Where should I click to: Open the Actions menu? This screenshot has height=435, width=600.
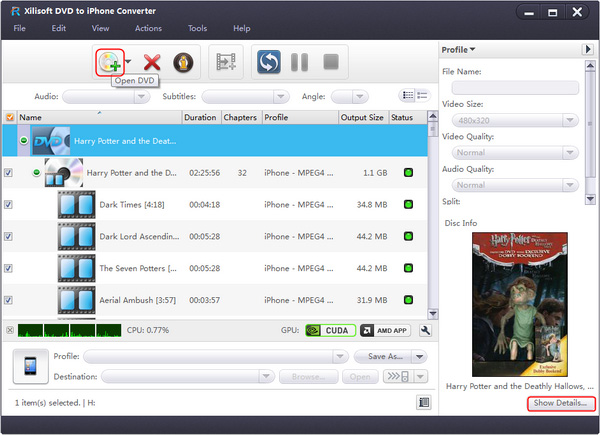tap(148, 28)
